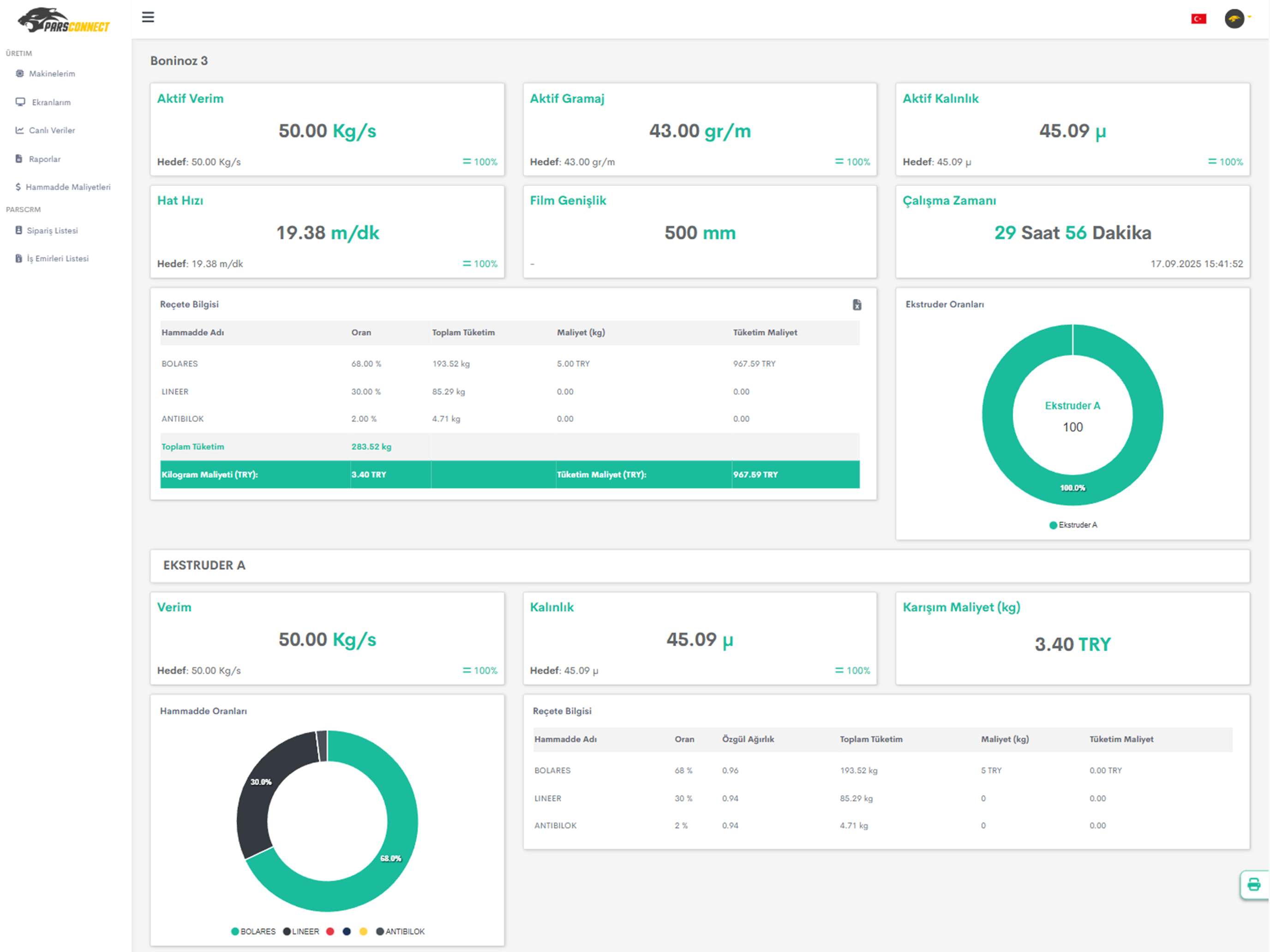The width and height of the screenshot is (1270, 952).
Task: Toggle the red unlabeled legend dot
Action: coord(330,931)
